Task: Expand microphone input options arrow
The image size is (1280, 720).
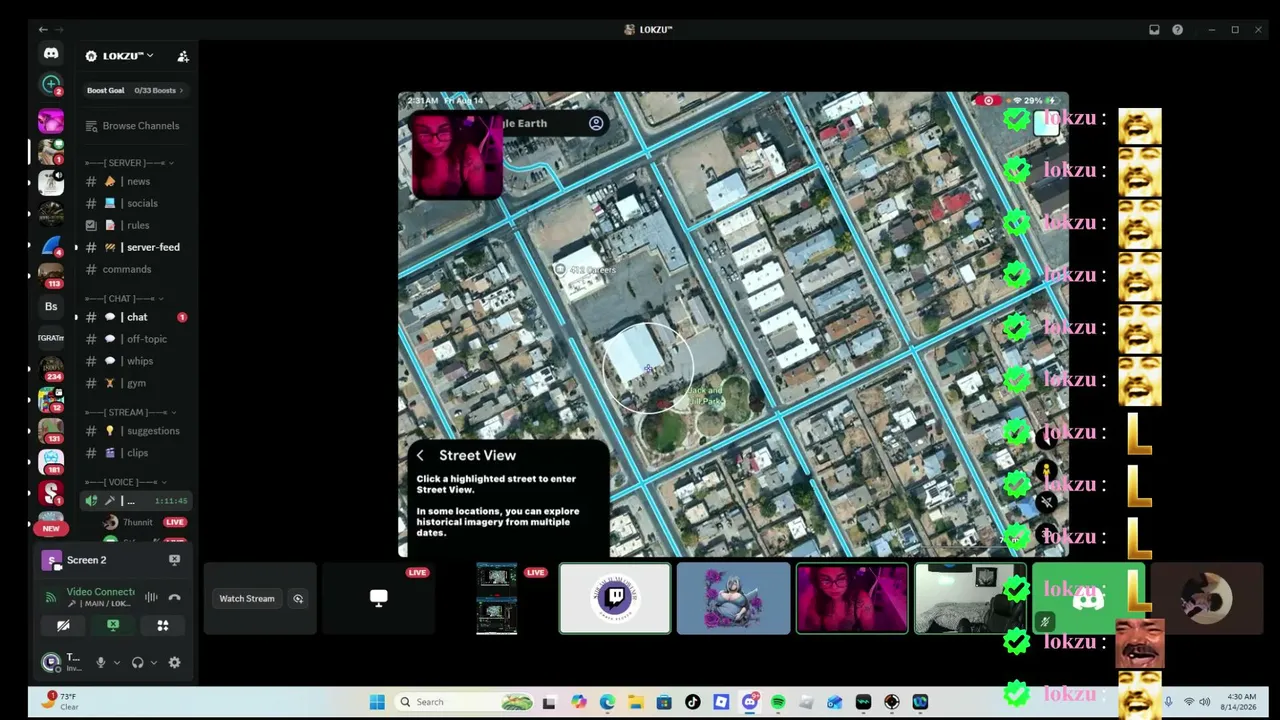Action: (116, 662)
